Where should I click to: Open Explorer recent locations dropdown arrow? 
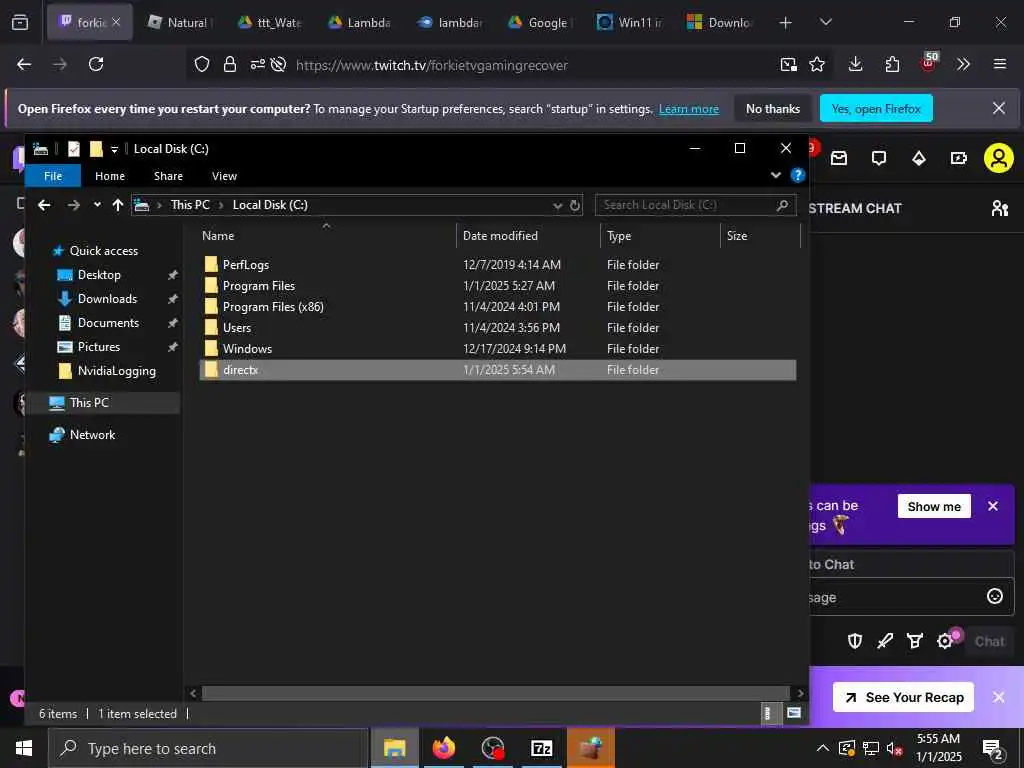pyautogui.click(x=97, y=205)
